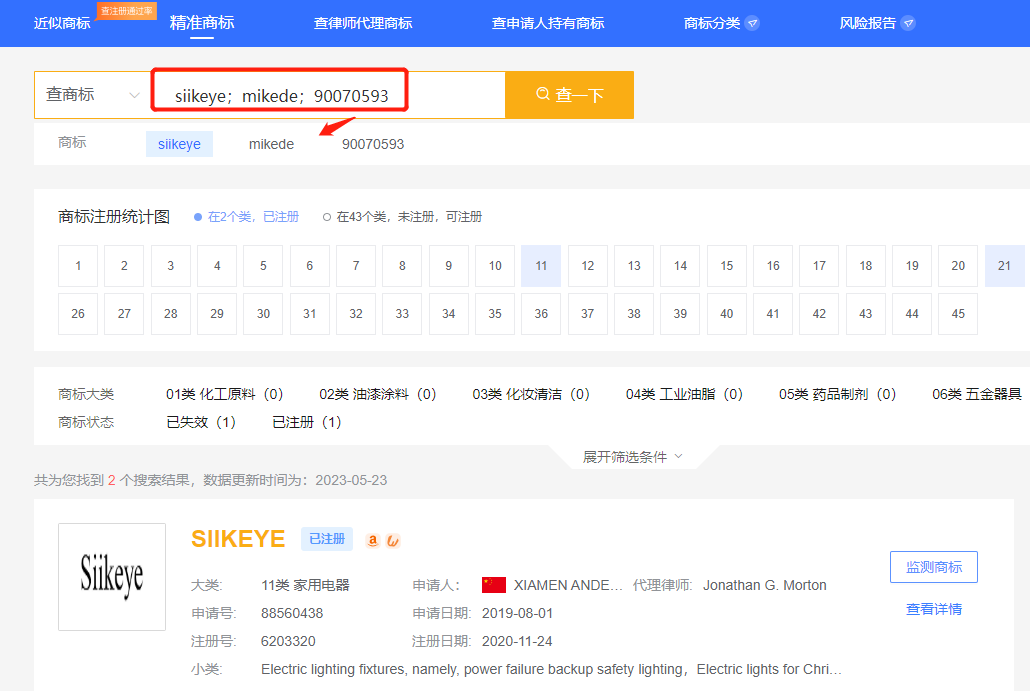Click the 监测商标 monitoring button

point(933,567)
